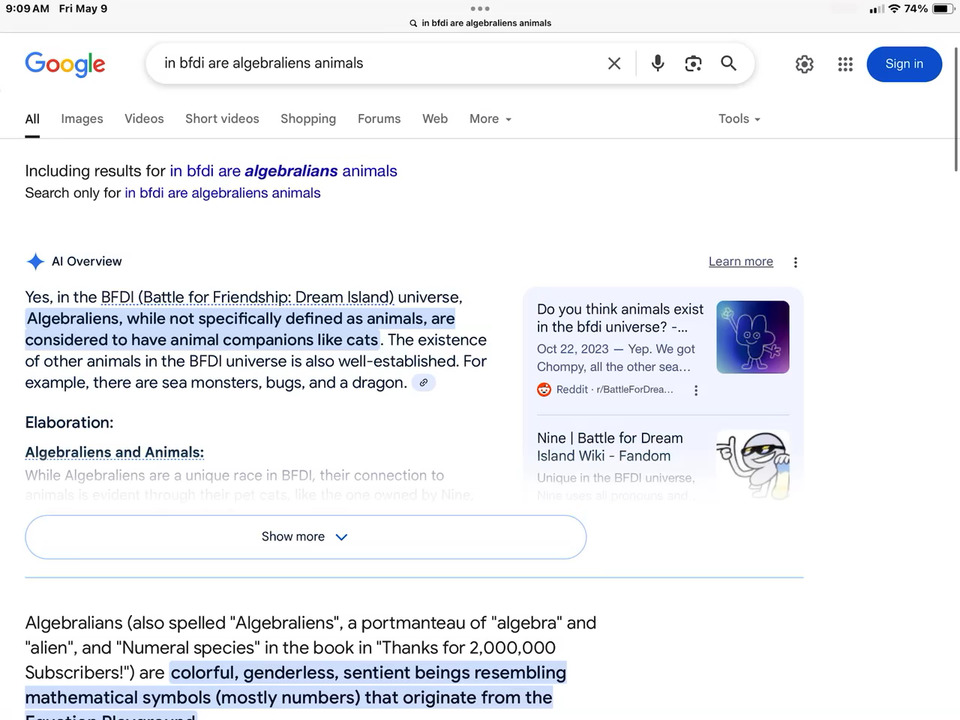Open Google apps grid icon
Screen dimensions: 960x720
[x=846, y=64]
